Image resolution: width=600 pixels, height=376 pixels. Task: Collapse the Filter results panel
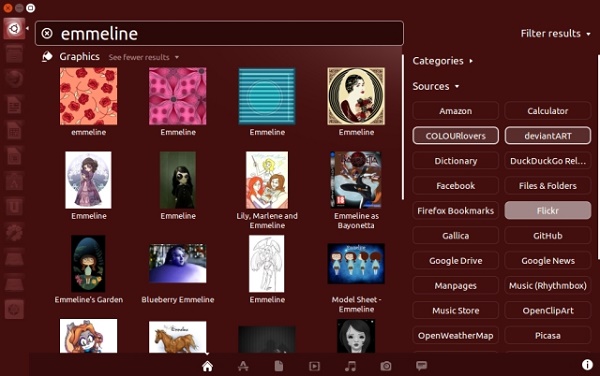click(x=556, y=34)
